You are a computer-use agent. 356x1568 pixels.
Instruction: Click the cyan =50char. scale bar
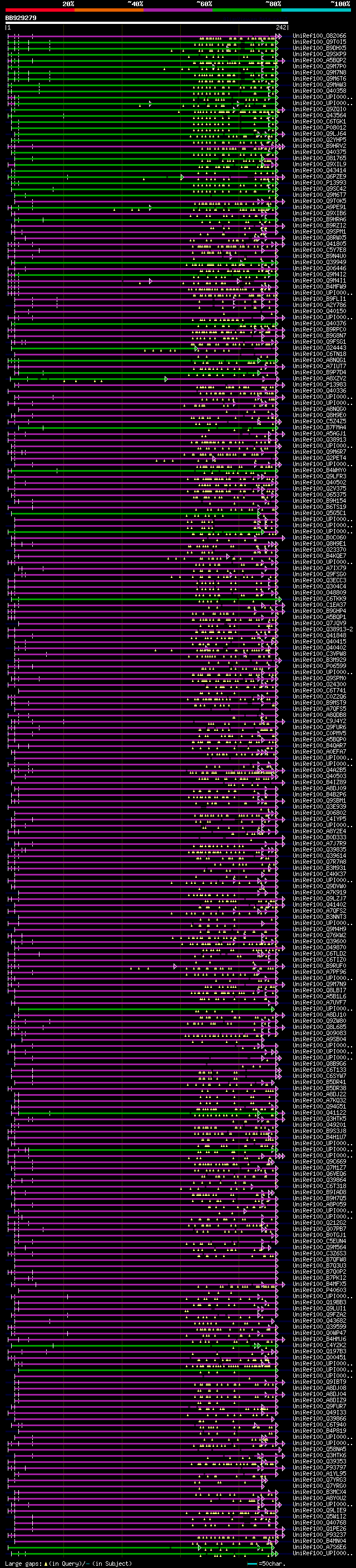click(252, 1563)
